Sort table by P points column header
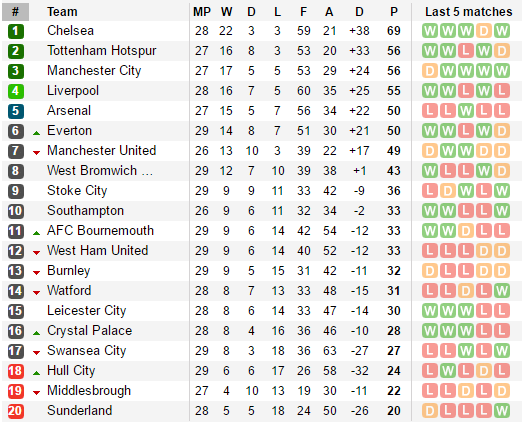This screenshot has width=522, height=422. point(394,12)
